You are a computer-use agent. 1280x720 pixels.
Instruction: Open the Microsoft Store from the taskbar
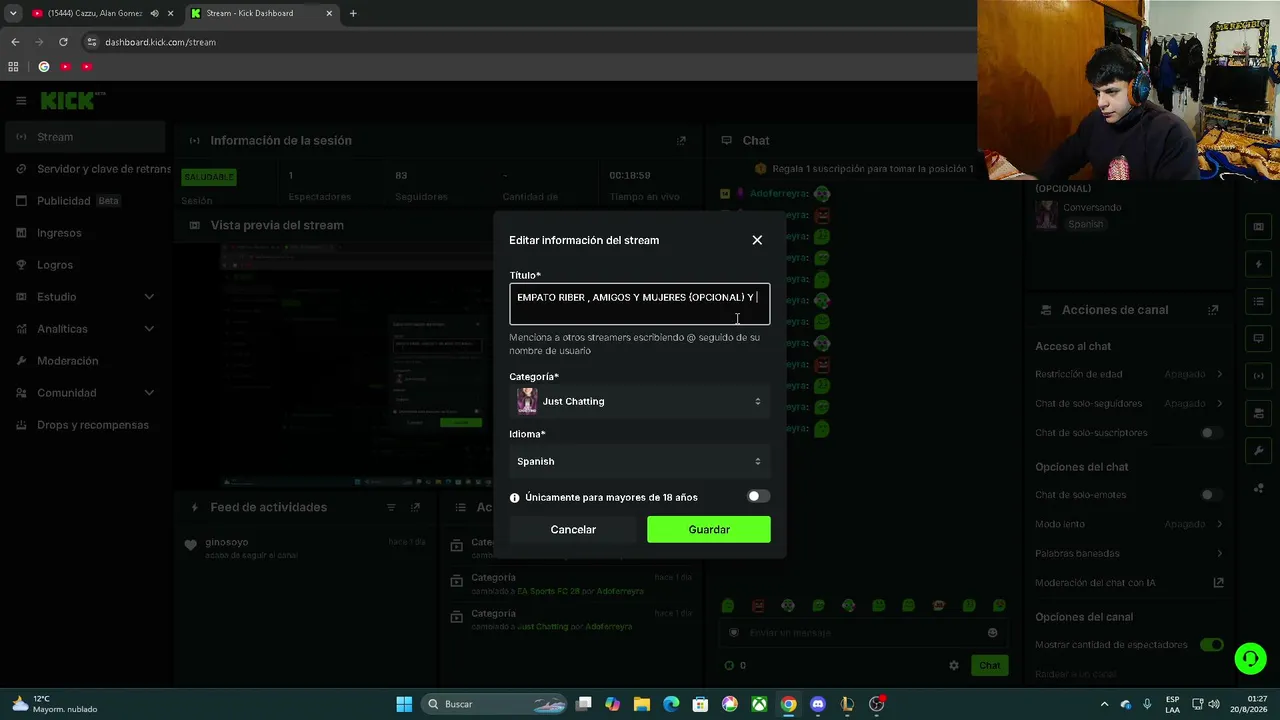700,704
